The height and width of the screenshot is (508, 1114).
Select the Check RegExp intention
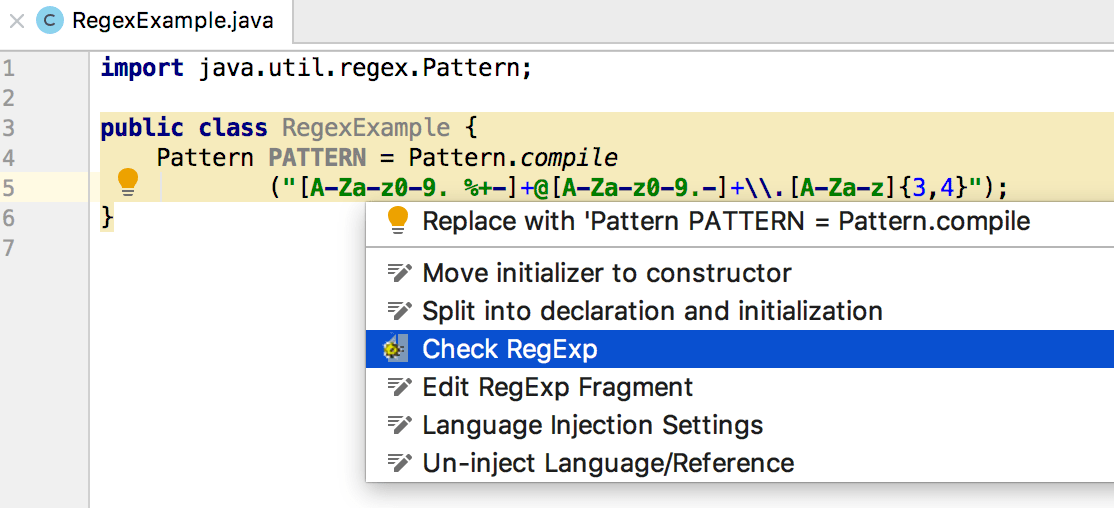pos(740,349)
